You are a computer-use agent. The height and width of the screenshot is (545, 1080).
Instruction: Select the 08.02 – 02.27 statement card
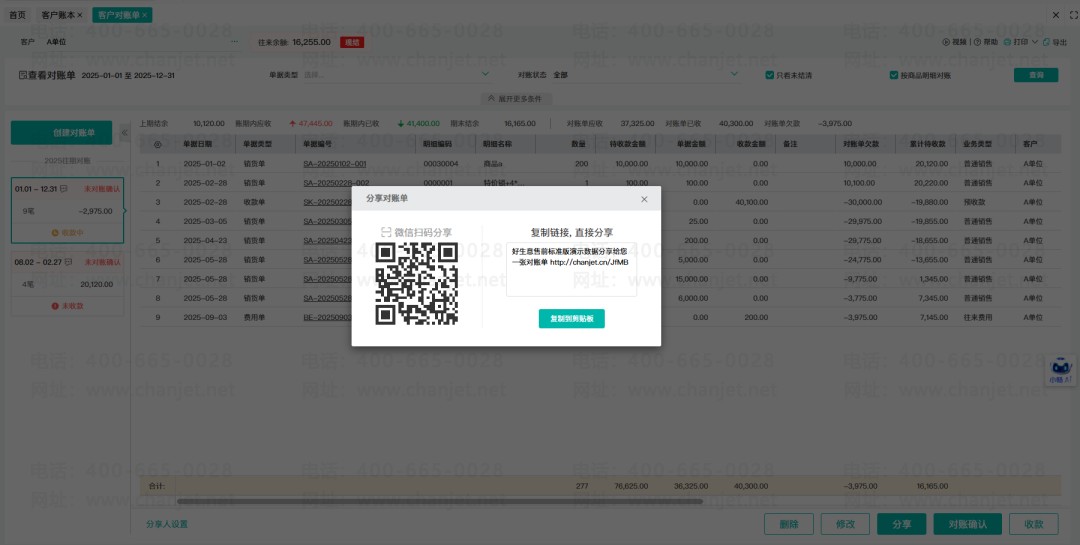(x=68, y=284)
